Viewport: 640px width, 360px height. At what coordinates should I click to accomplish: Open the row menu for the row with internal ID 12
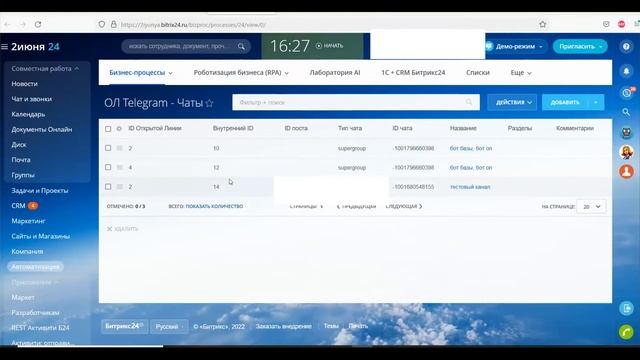click(x=120, y=167)
